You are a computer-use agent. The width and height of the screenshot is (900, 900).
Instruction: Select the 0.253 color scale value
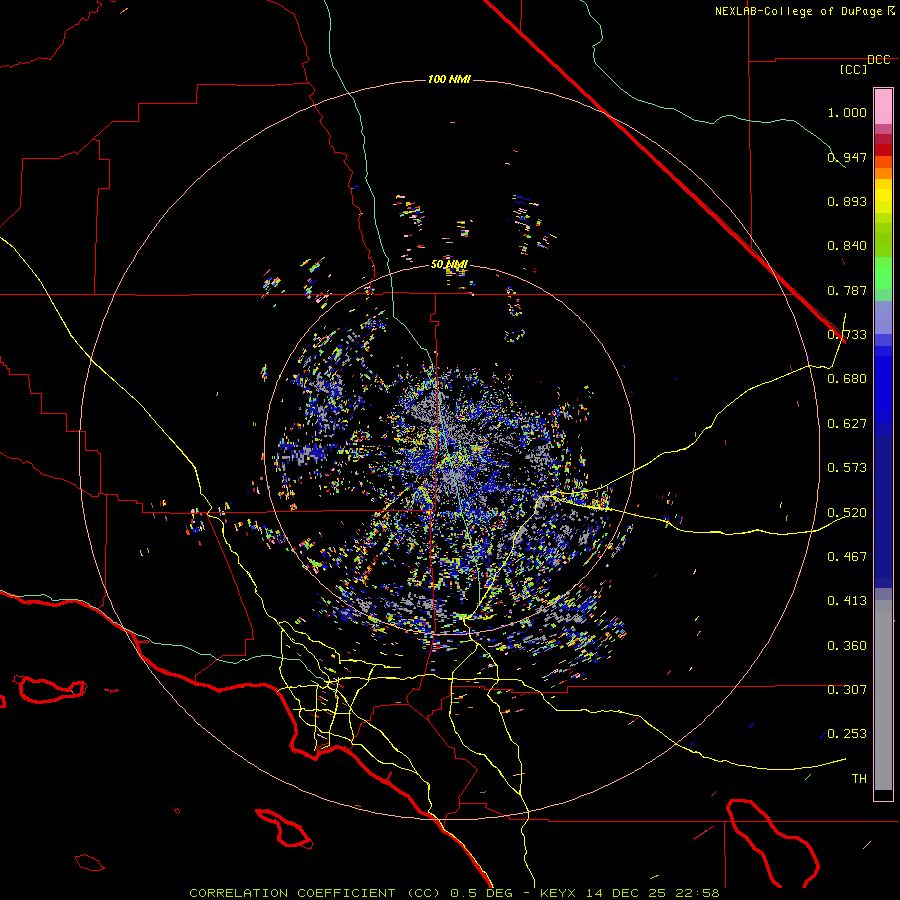847,734
